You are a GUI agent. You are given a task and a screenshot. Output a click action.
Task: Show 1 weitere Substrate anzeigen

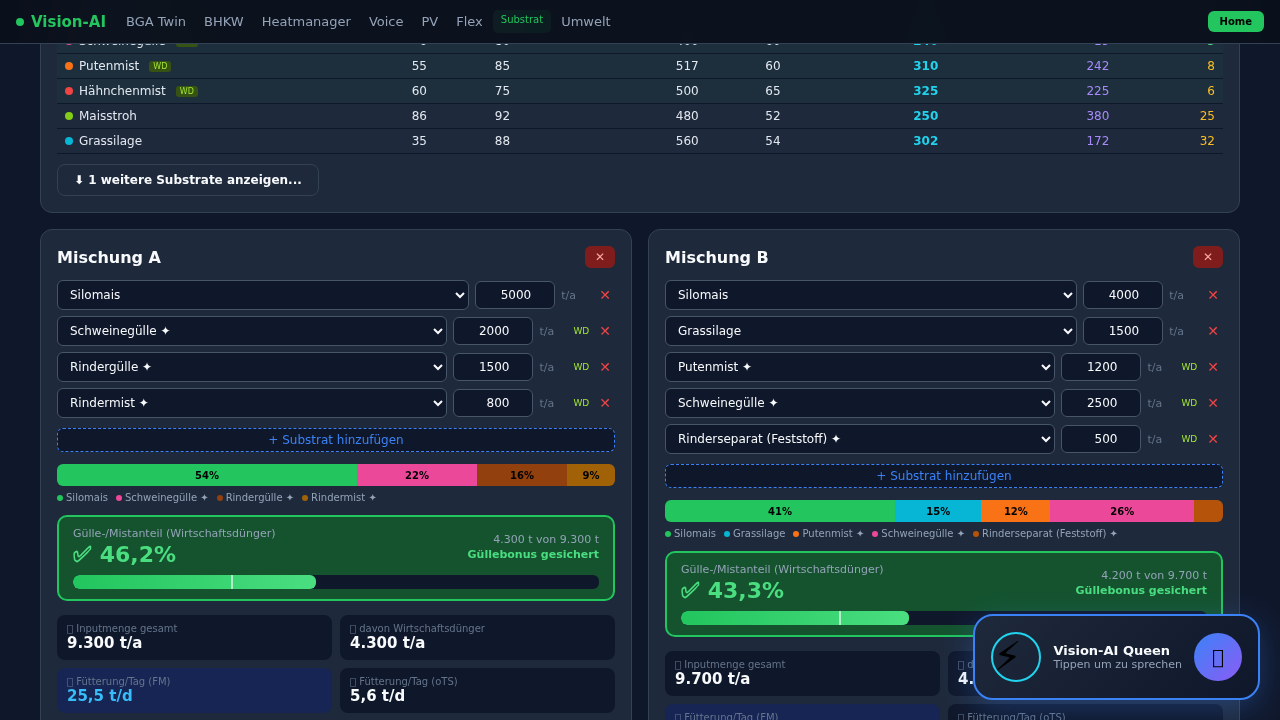click(188, 180)
